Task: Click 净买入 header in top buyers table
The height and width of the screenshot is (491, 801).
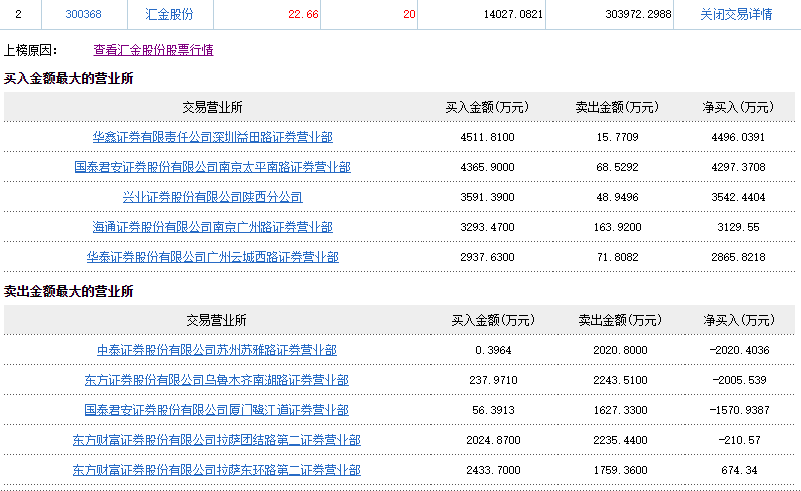Action: click(x=738, y=107)
